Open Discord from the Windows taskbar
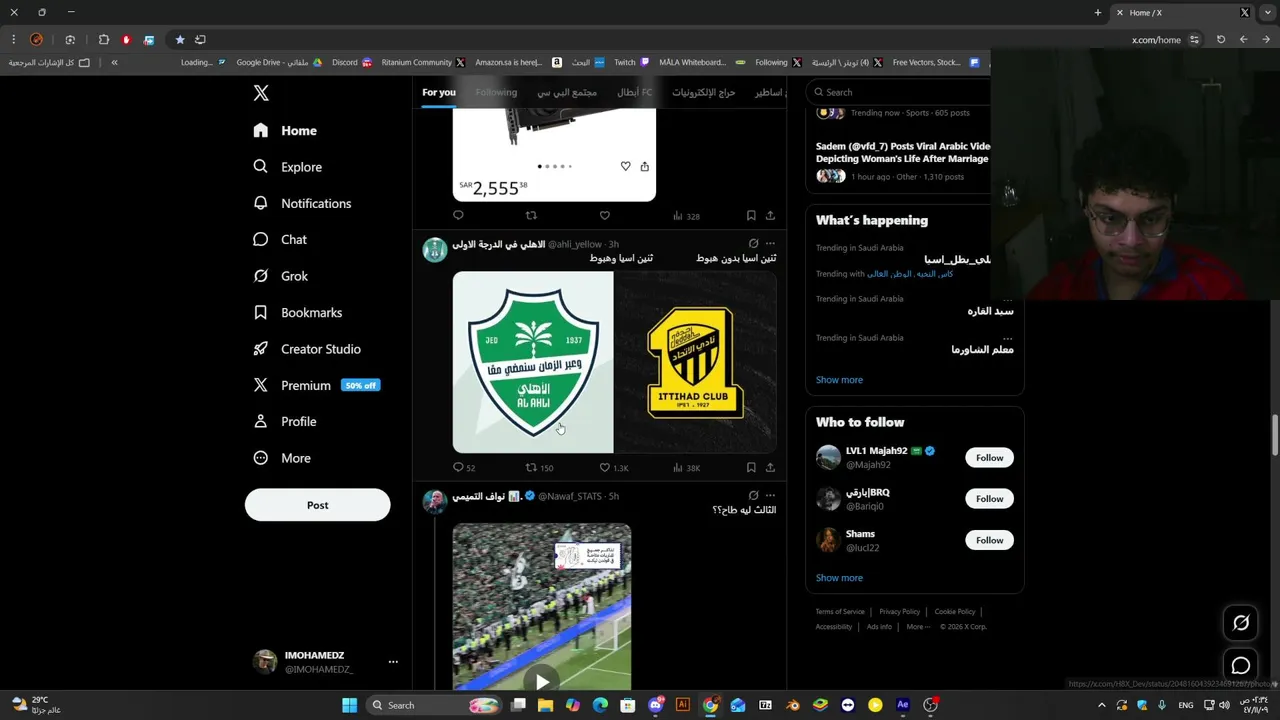The width and height of the screenshot is (1280, 720). (x=656, y=705)
